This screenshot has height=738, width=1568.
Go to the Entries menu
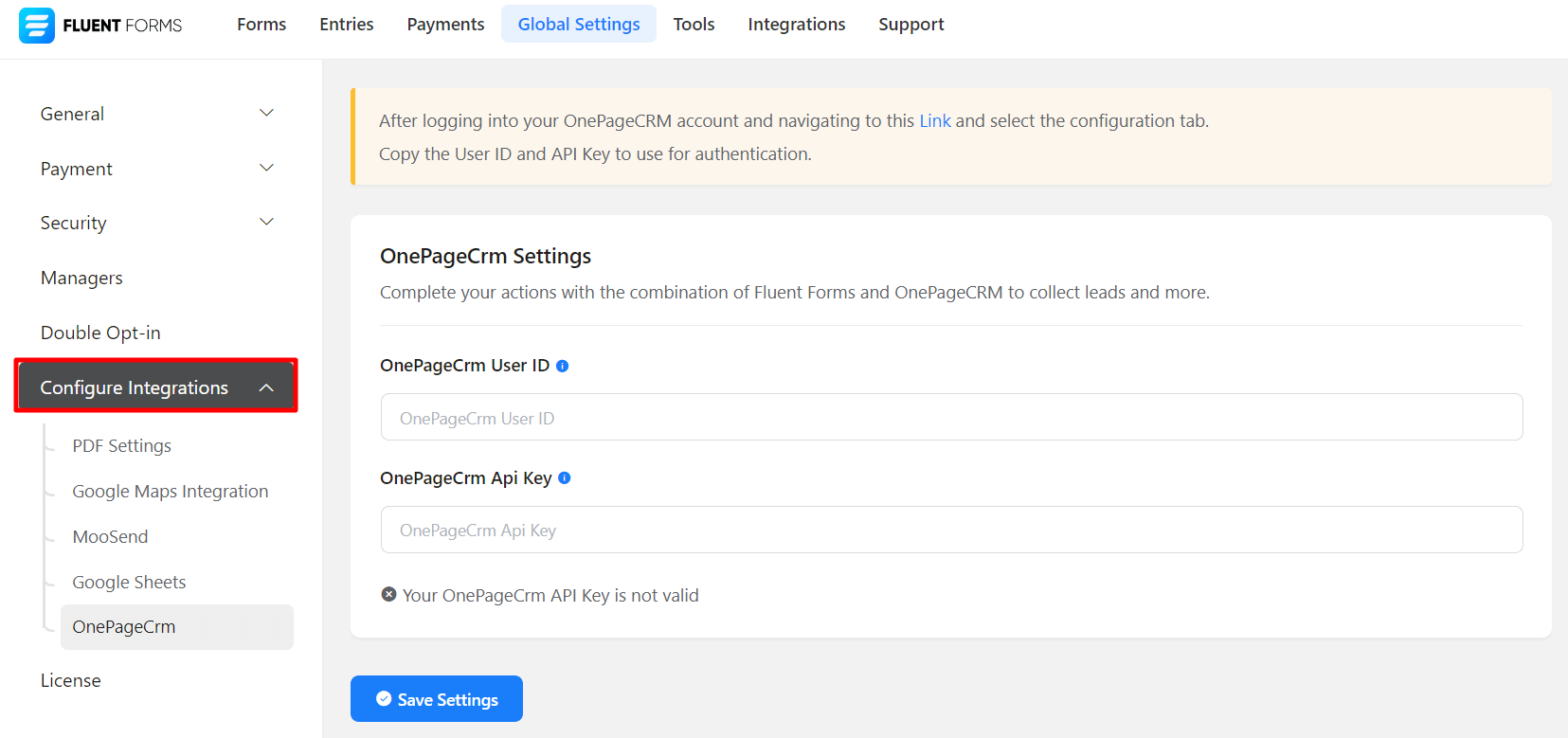click(x=346, y=25)
